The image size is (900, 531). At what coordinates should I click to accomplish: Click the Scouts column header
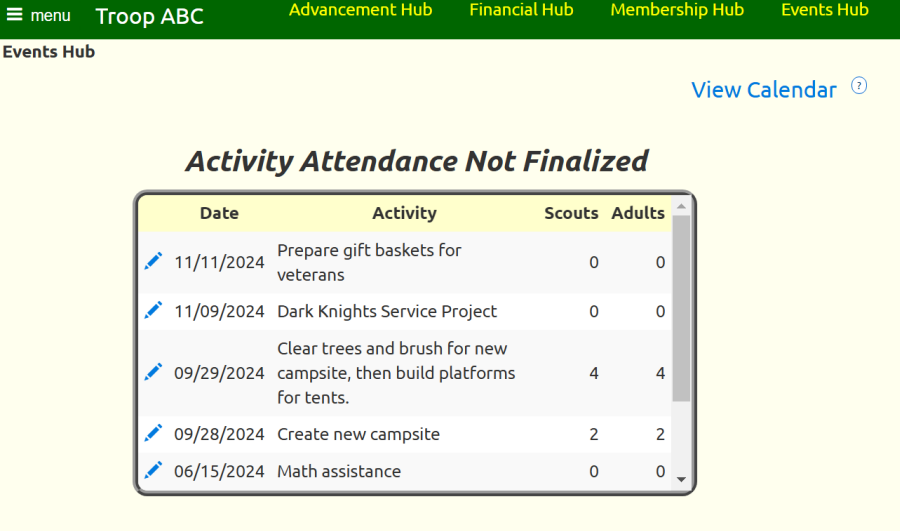pyautogui.click(x=571, y=213)
